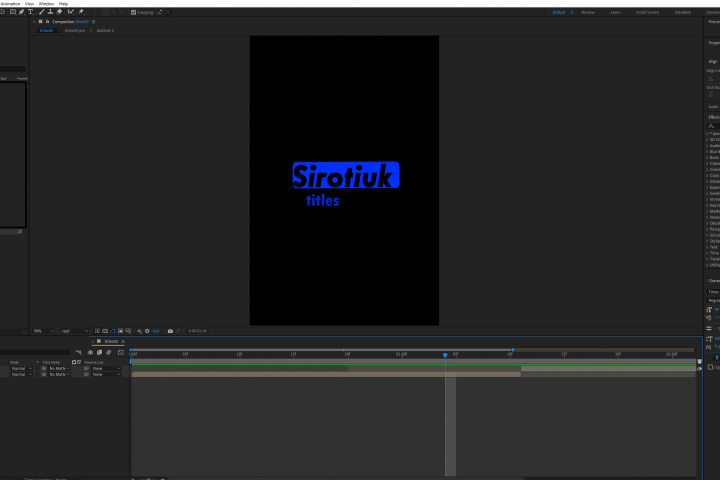Click the reset exposure icon
This screenshot has height=480, width=720.
(x=147, y=331)
